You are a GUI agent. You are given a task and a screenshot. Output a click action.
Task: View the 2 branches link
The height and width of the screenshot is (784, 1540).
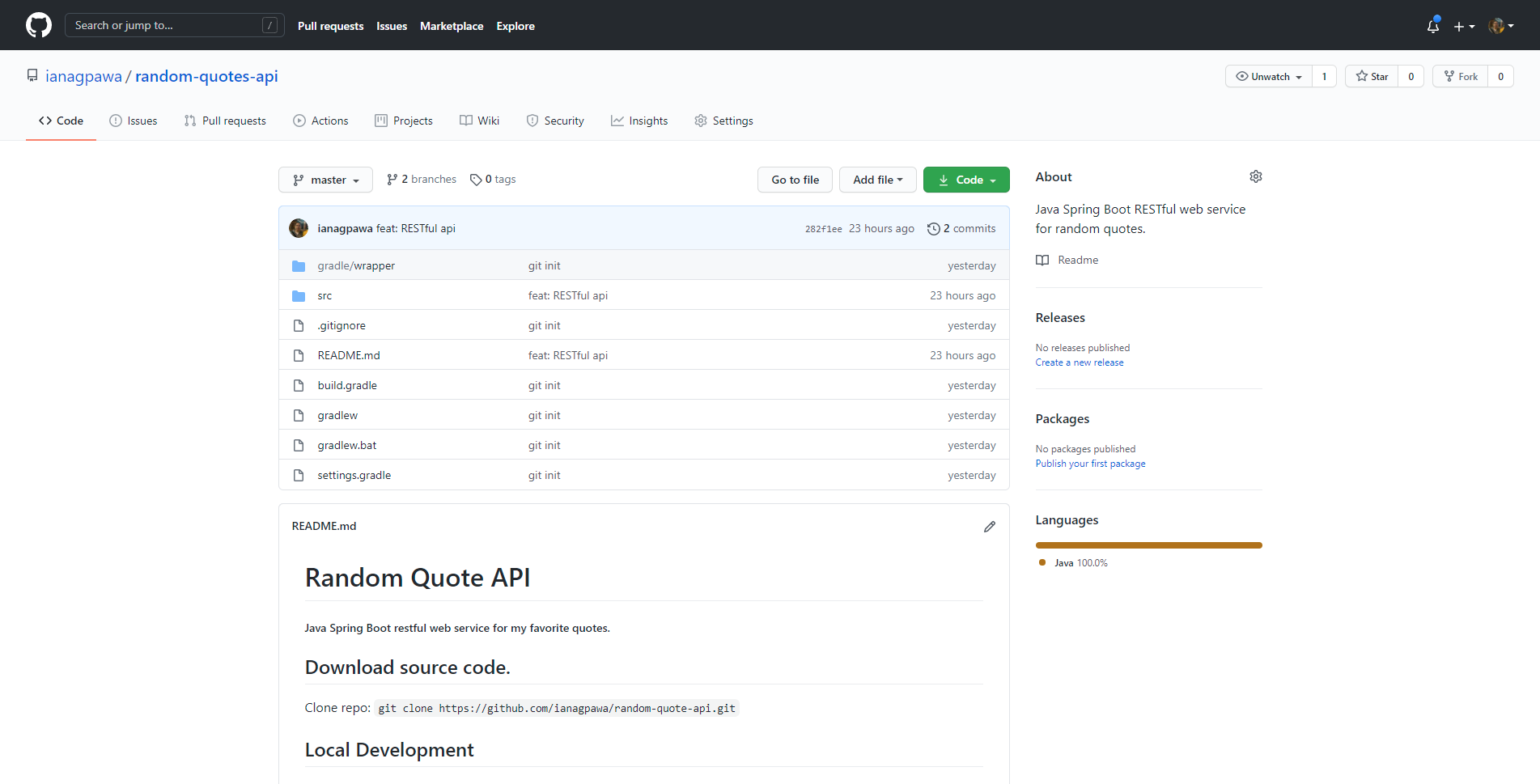point(422,180)
